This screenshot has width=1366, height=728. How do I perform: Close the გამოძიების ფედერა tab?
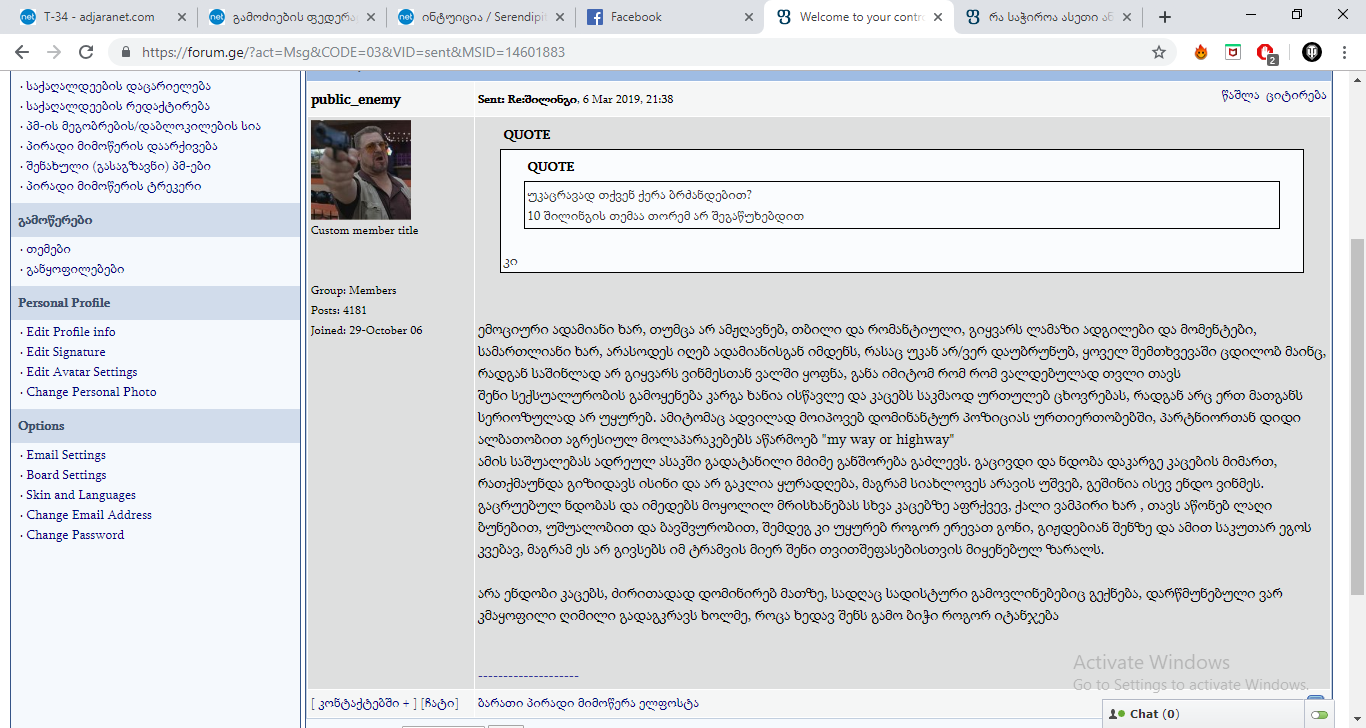coord(370,17)
